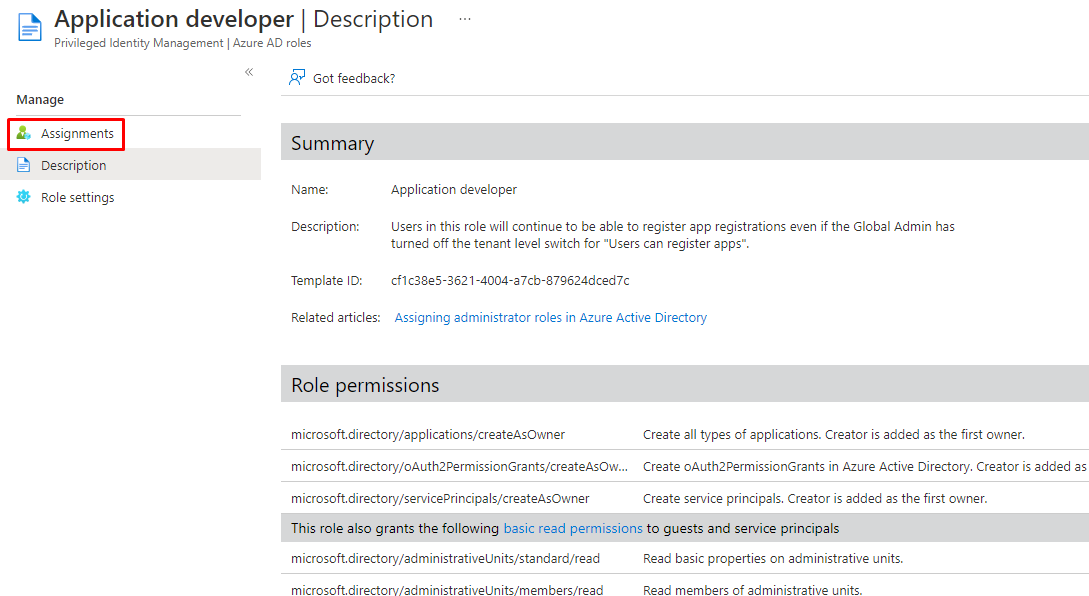Screen dimensions: 1089x596
Task: Collapse the sidebar with double chevron
Action: (x=249, y=72)
